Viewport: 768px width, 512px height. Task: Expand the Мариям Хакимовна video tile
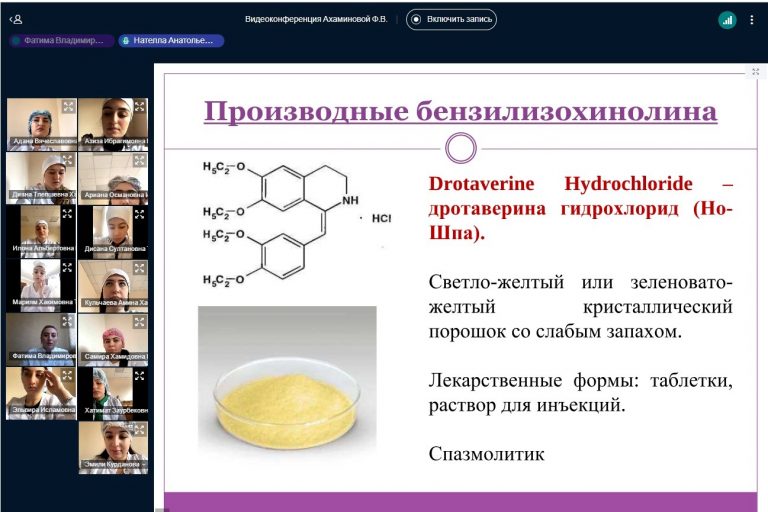pyautogui.click(x=67, y=268)
